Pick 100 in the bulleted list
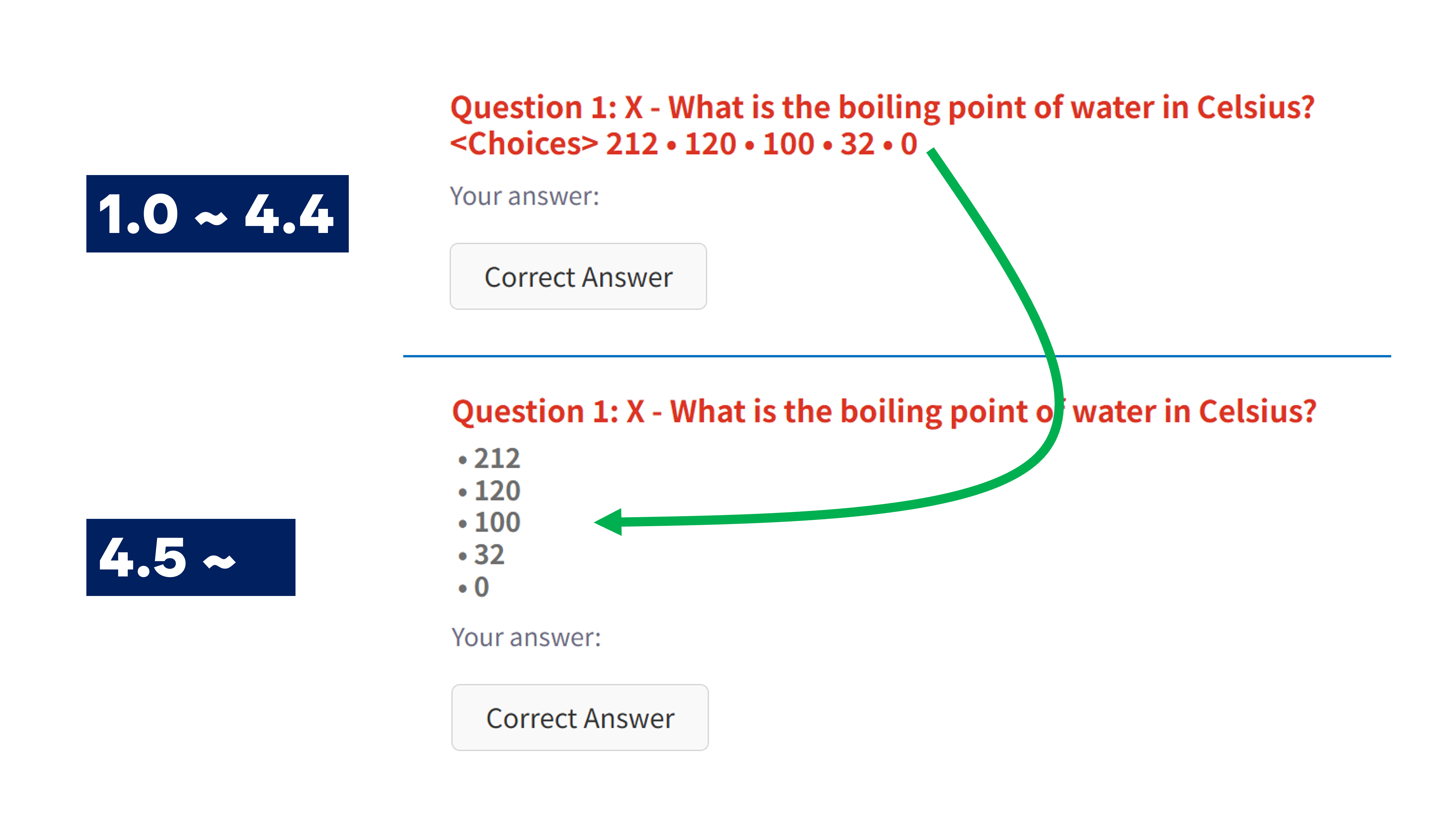The width and height of the screenshot is (1456, 819). point(497,522)
